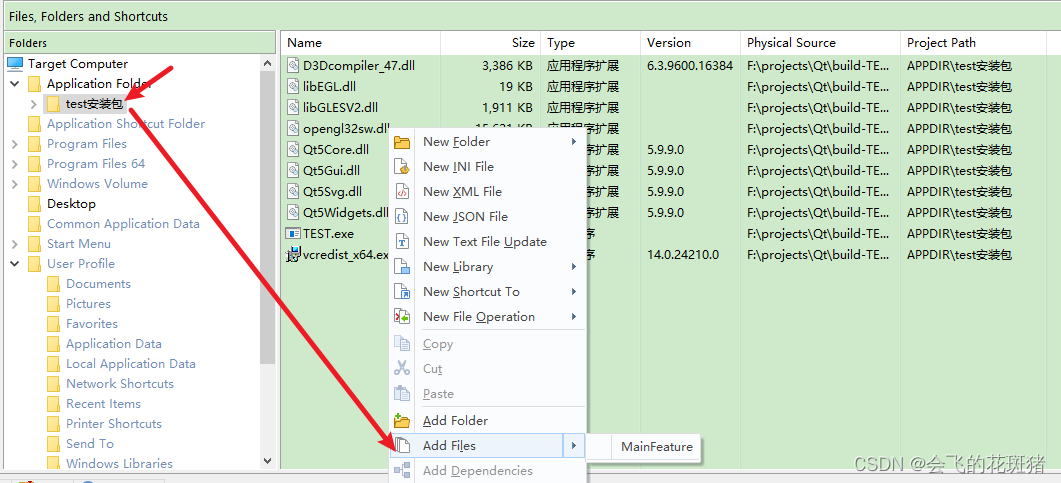Click the New Text File Update icon

point(402,242)
